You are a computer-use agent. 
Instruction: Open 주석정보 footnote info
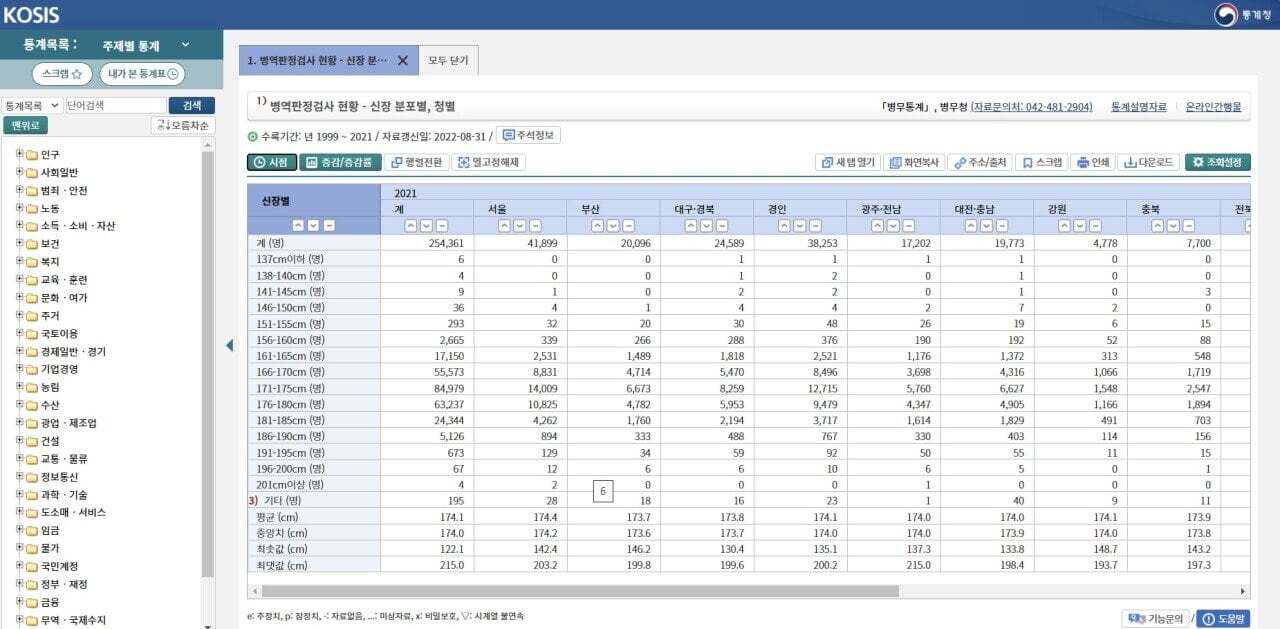[529, 135]
